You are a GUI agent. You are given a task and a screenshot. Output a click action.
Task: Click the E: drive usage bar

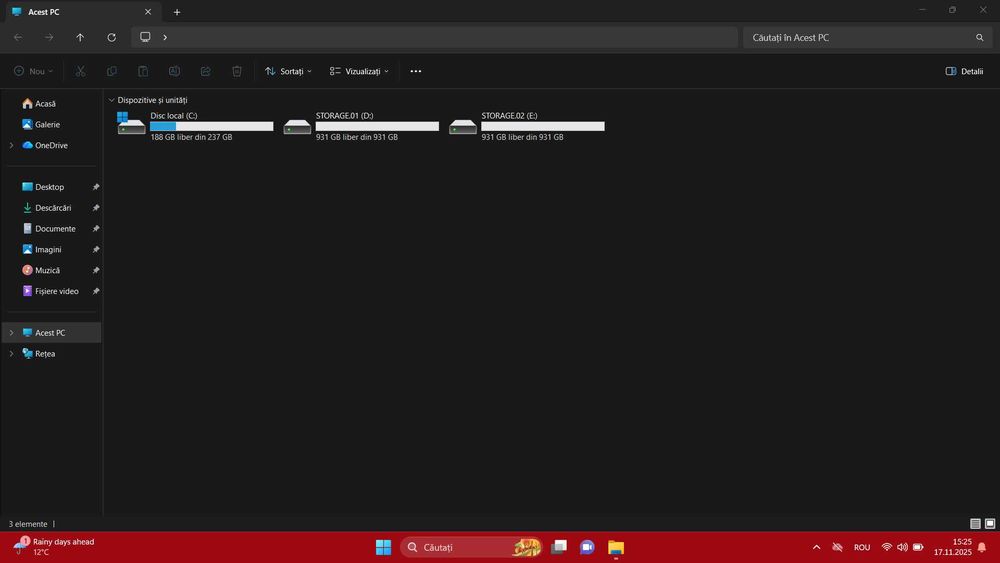point(543,126)
